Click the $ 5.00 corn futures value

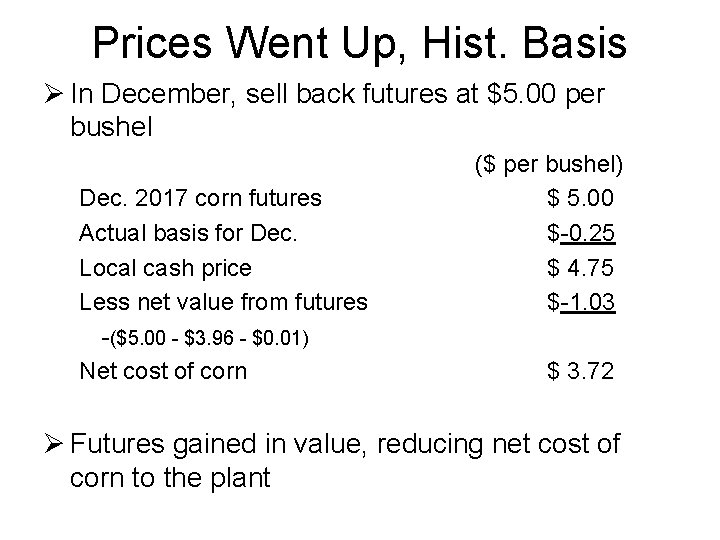tap(580, 198)
